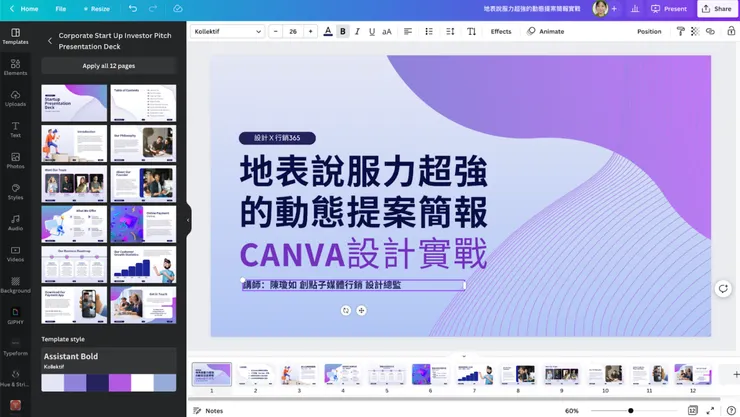Toggle italic formatting
740x417 pixels.
357,32
